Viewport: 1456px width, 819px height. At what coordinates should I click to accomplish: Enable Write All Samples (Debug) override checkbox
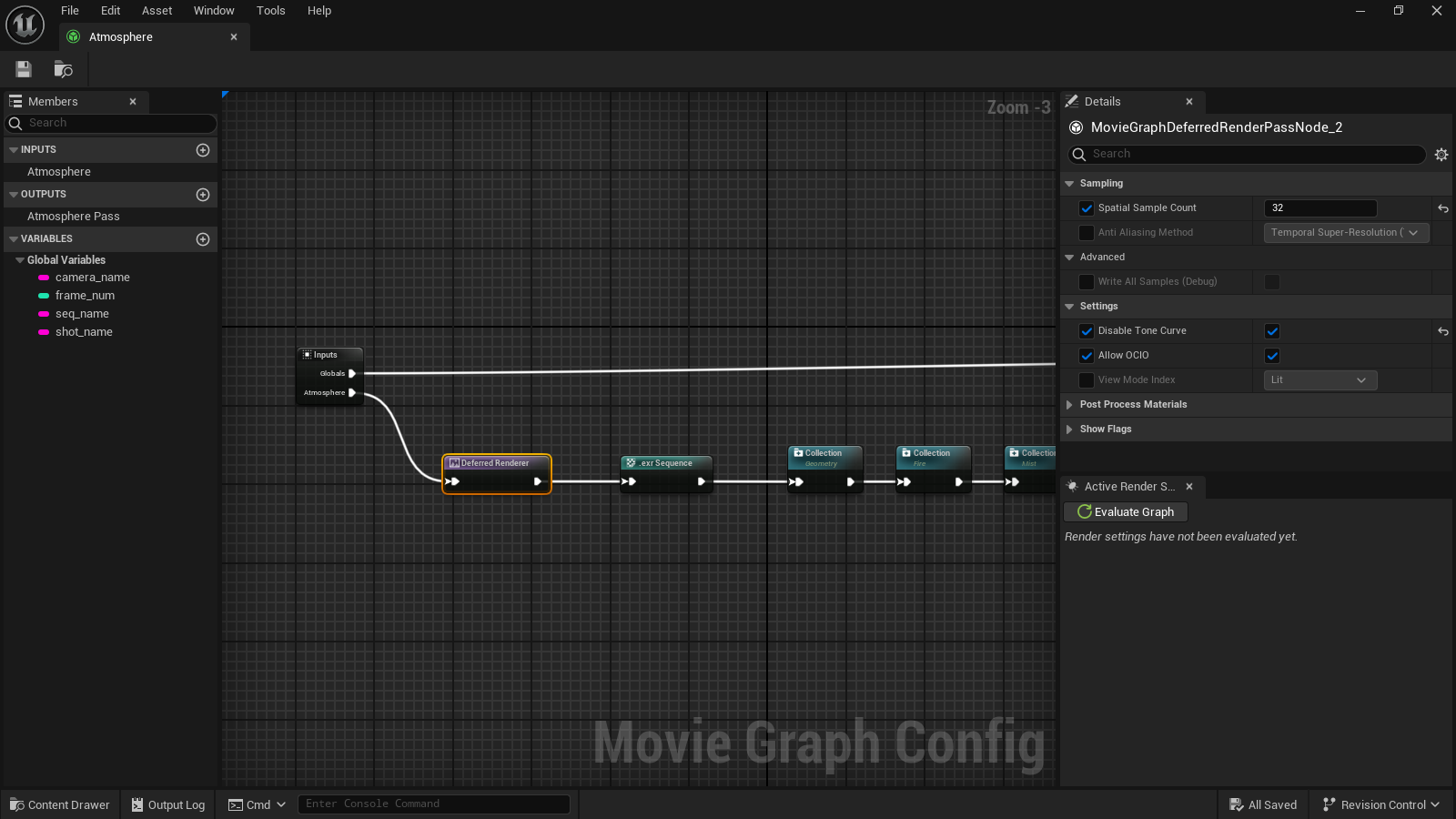(x=1087, y=282)
